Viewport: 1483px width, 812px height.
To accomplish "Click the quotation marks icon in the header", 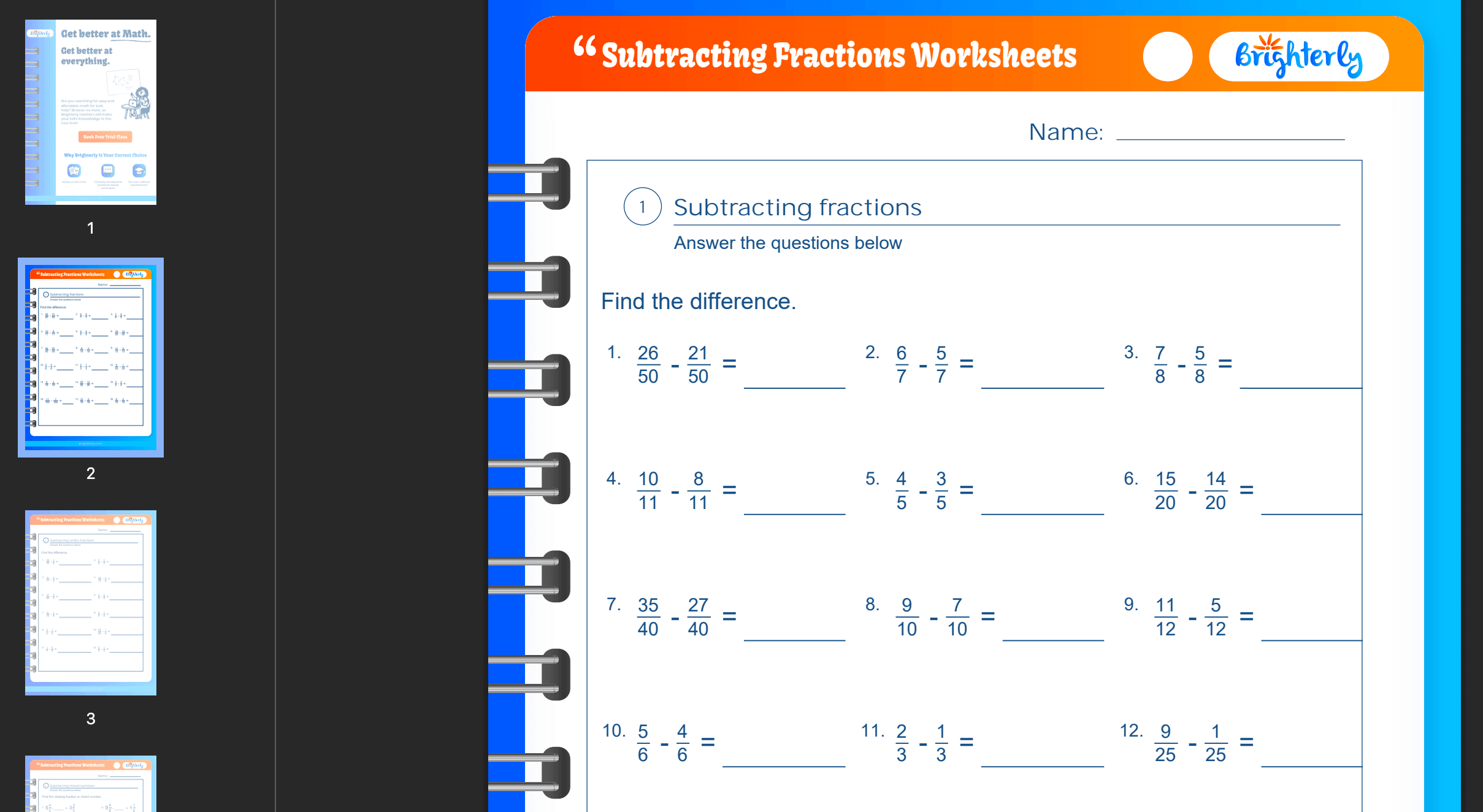I will tap(584, 45).
